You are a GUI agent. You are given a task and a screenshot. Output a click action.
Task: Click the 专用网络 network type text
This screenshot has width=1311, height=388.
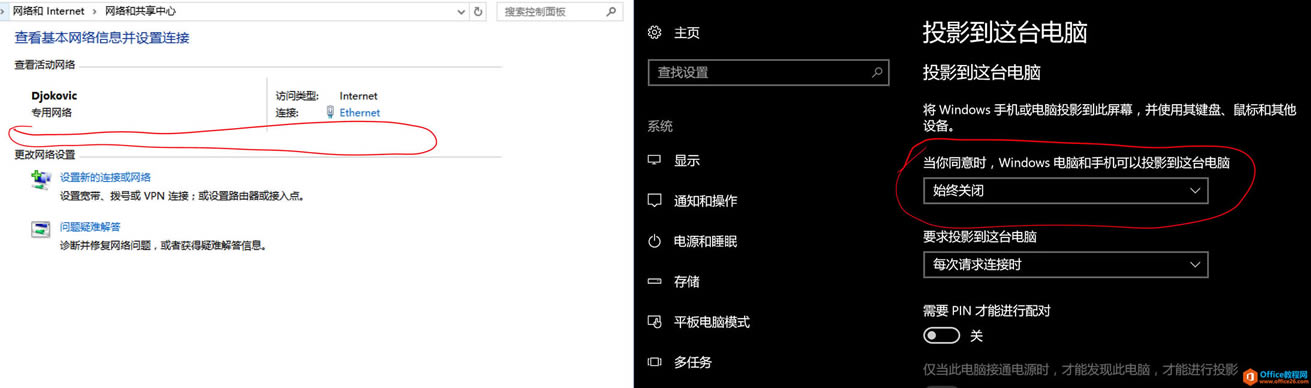coord(52,113)
